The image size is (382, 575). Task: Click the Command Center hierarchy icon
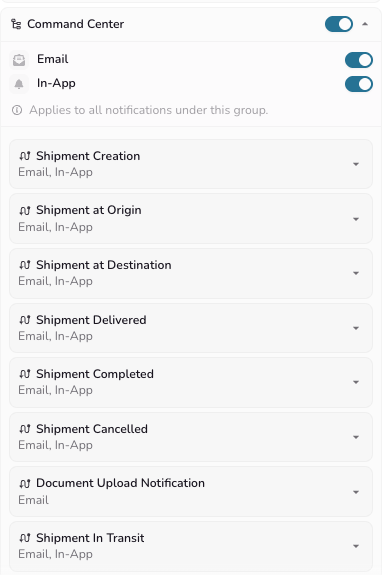(16, 24)
